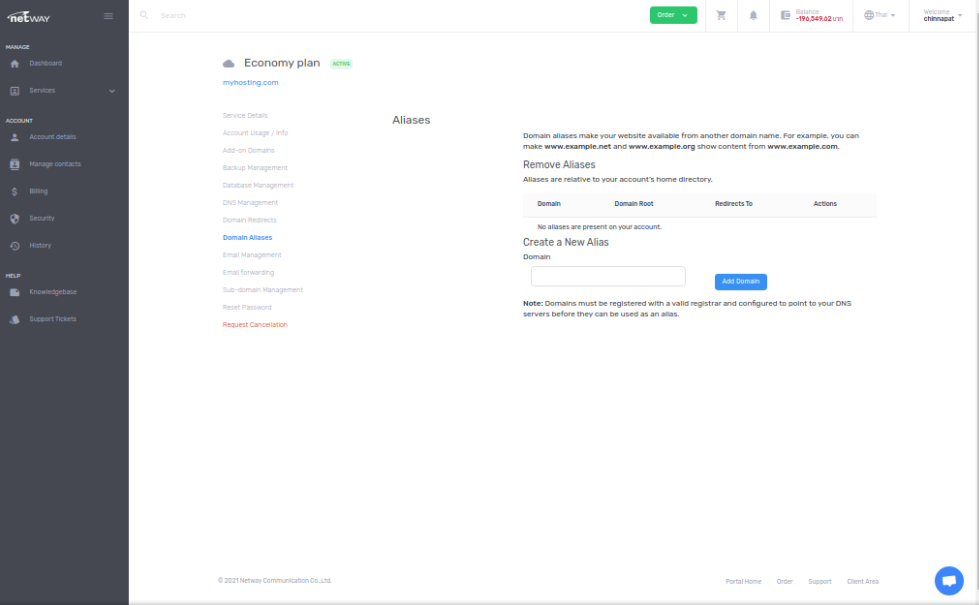979x605 pixels.
Task: Select DNS Management in the service menu
Action: [x=250, y=203]
